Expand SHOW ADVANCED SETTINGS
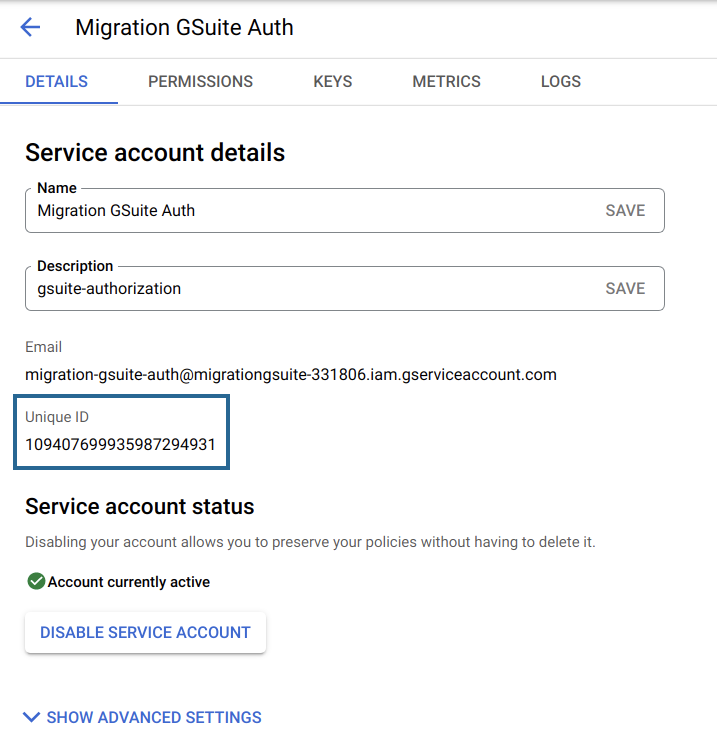 pos(142,717)
